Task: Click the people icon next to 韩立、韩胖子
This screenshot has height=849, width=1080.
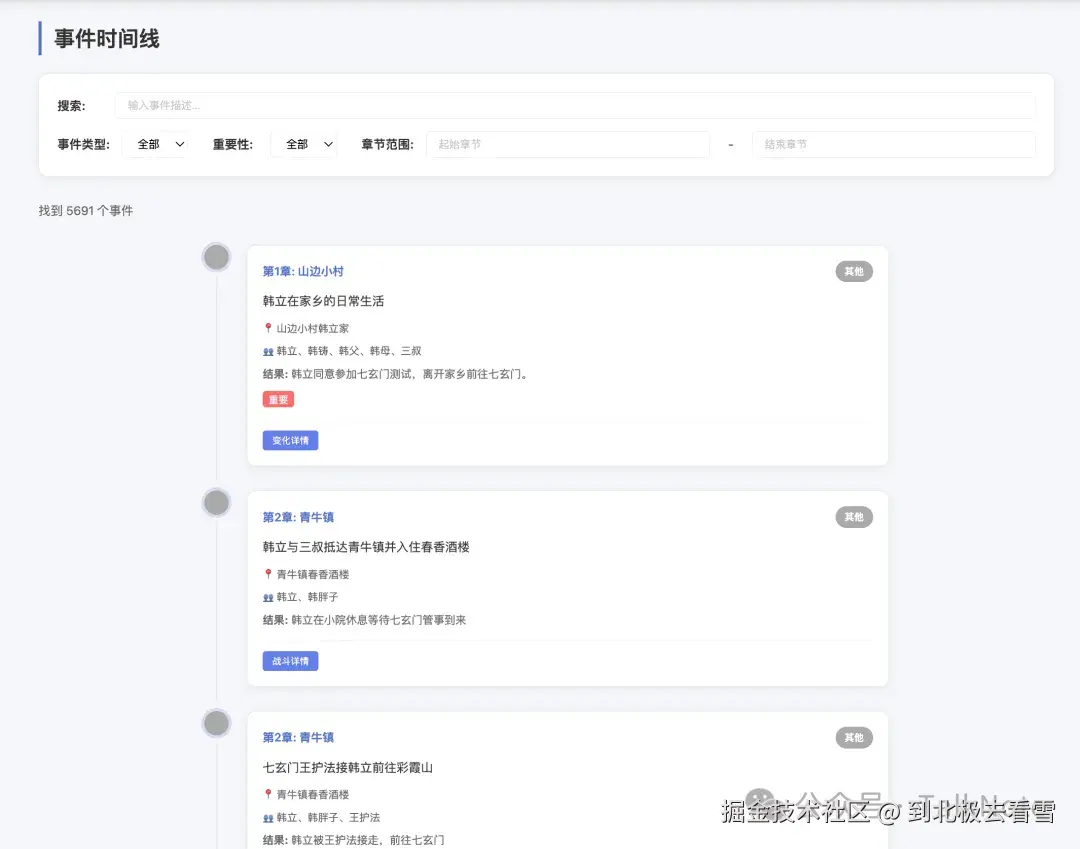Action: click(x=266, y=599)
